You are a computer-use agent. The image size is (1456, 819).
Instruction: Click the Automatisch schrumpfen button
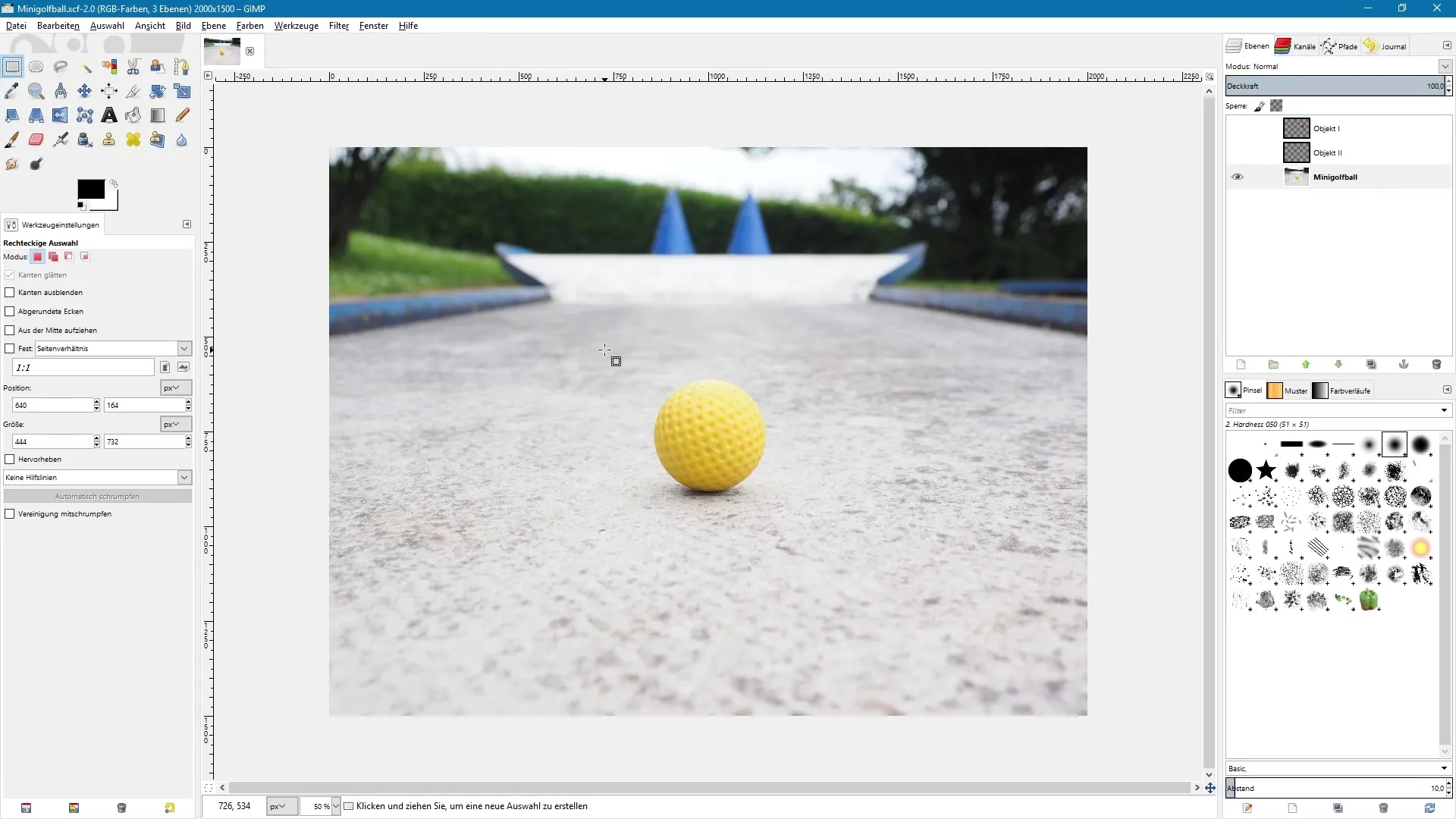pos(97,496)
